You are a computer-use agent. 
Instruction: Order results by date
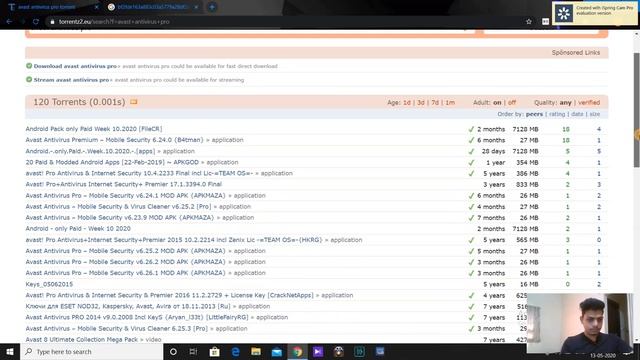coord(577,114)
